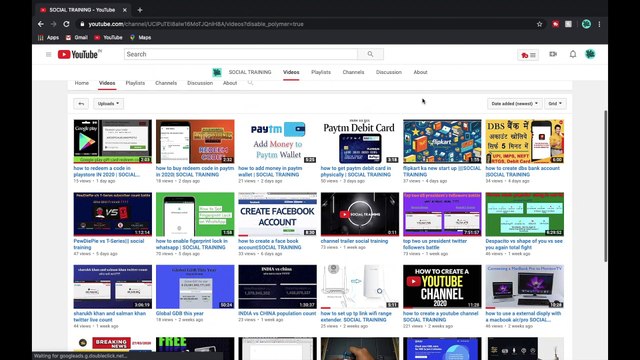Open the Flipkart video thumbnail
640x360 pixels.
442,141
